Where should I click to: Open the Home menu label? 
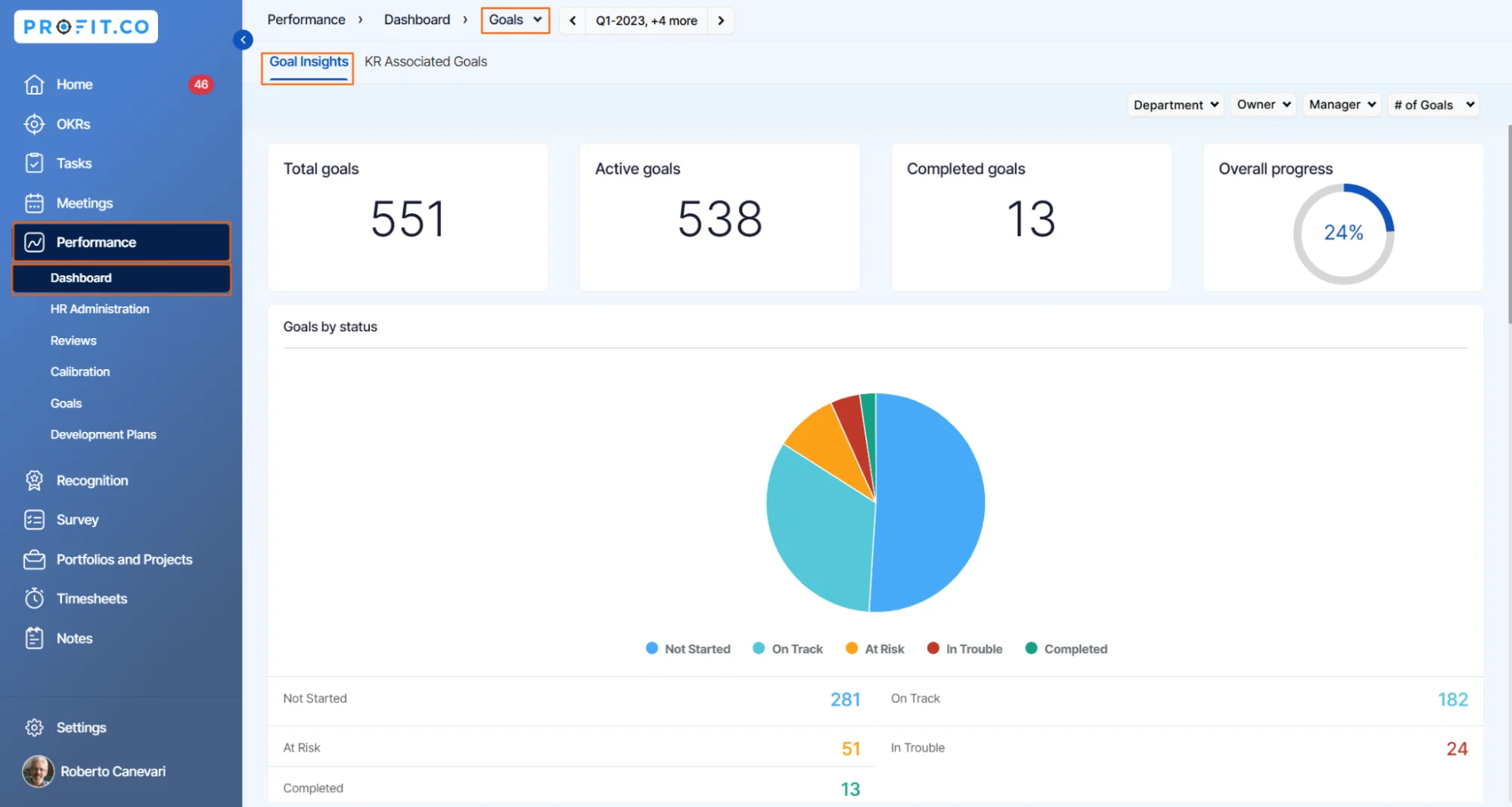[74, 84]
